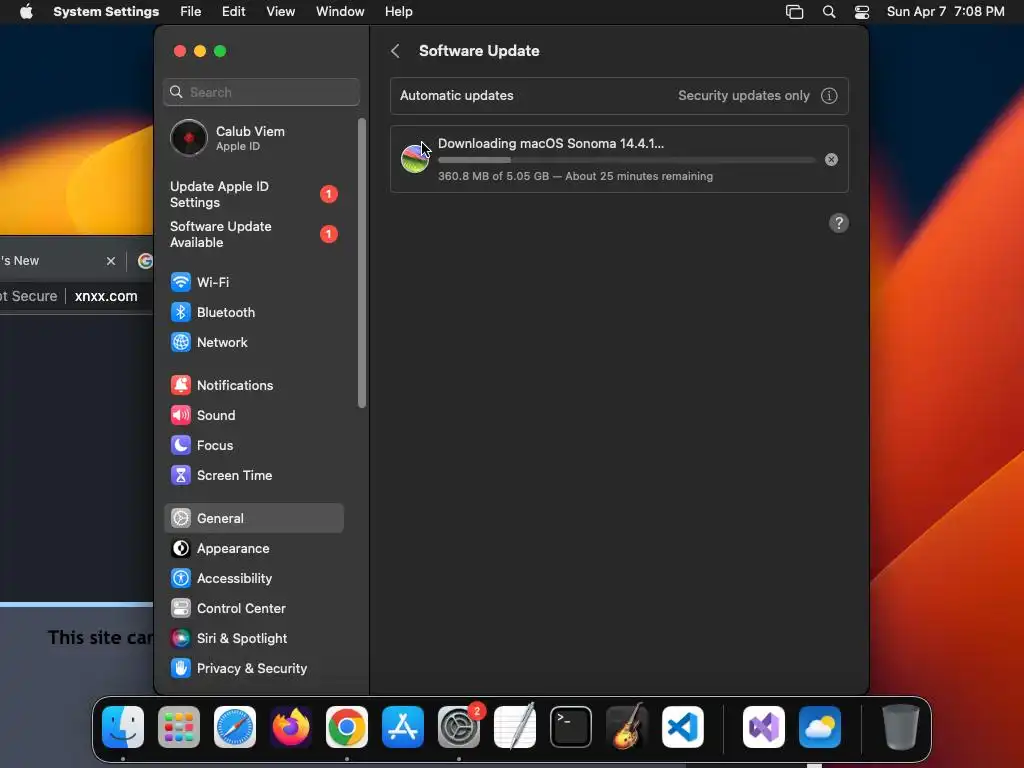Go back from Software Update
The width and height of the screenshot is (1024, 768).
coord(395,51)
